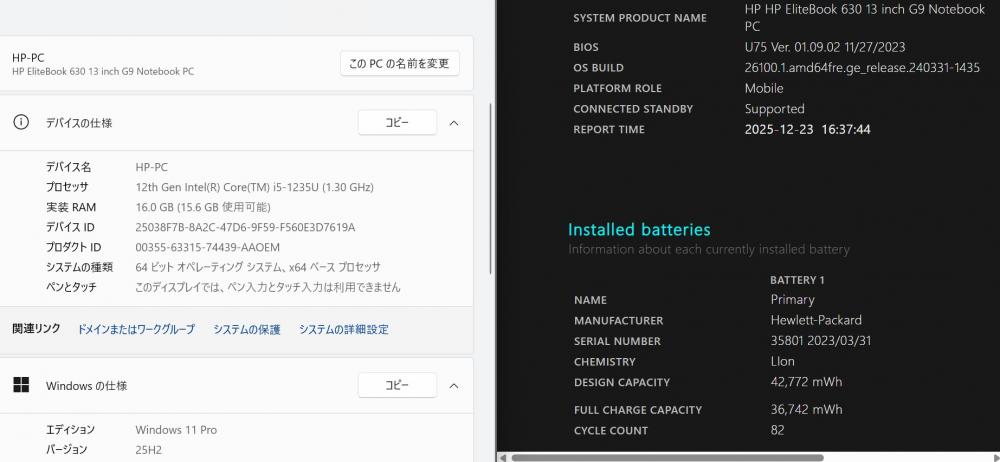
Task: Select design capacity 42,772 mWh
Action: pos(806,382)
